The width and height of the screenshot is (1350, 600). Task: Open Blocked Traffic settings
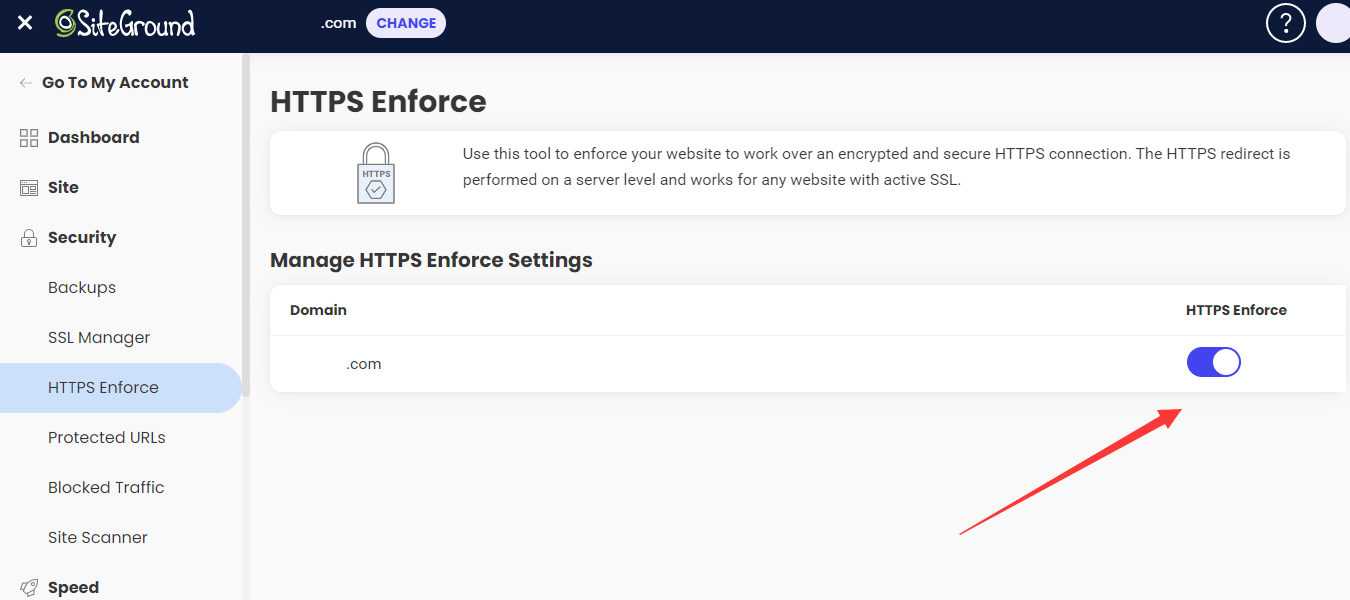(x=106, y=487)
